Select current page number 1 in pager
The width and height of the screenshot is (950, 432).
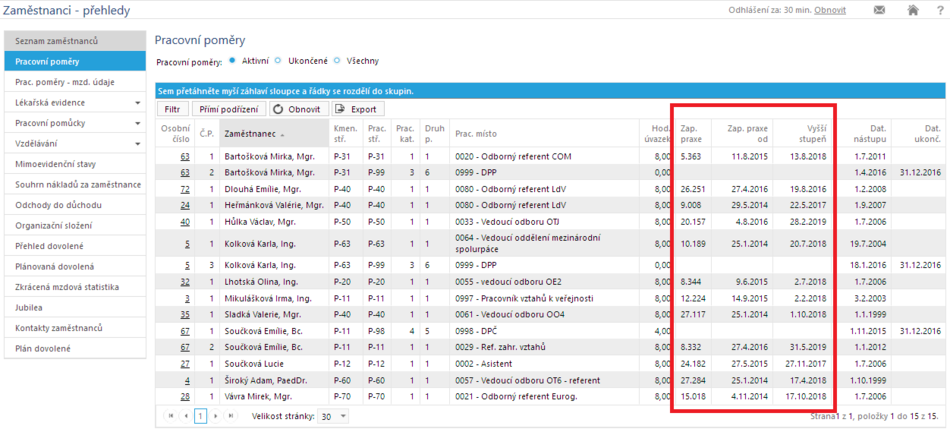pos(200,416)
